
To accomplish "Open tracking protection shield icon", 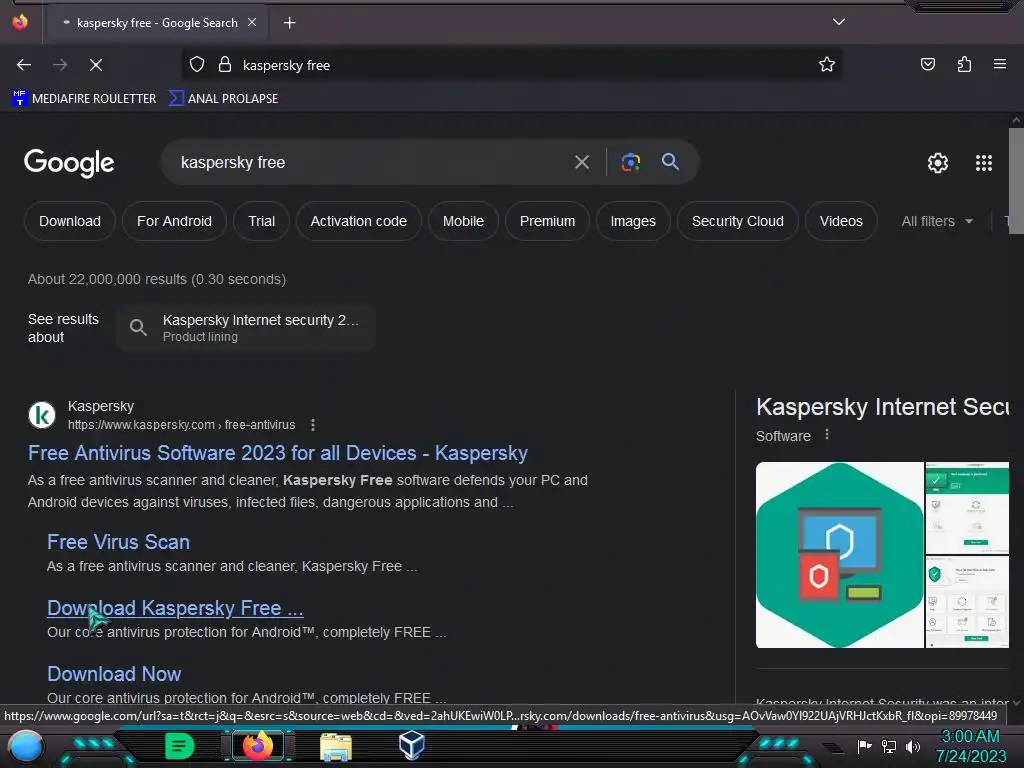I will pos(197,65).
